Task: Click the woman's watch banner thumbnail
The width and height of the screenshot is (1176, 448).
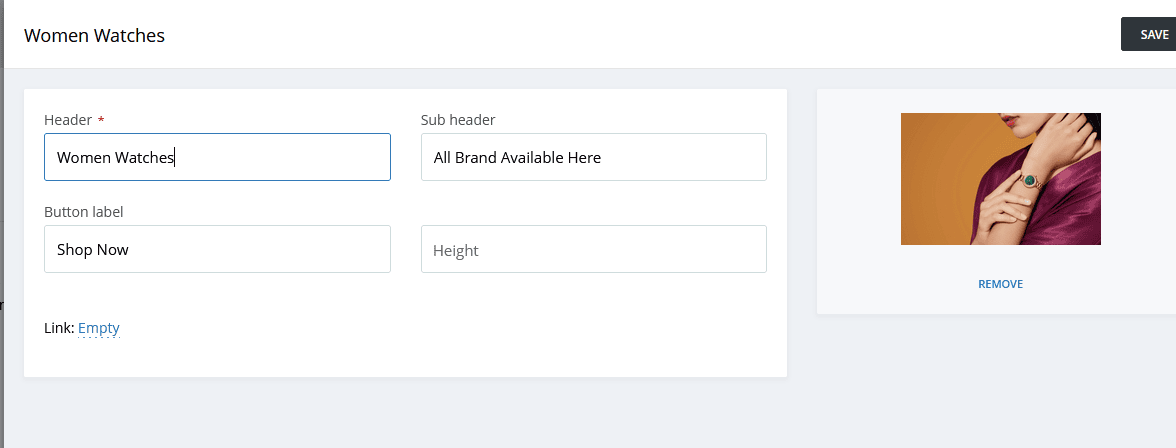Action: click(1000, 179)
